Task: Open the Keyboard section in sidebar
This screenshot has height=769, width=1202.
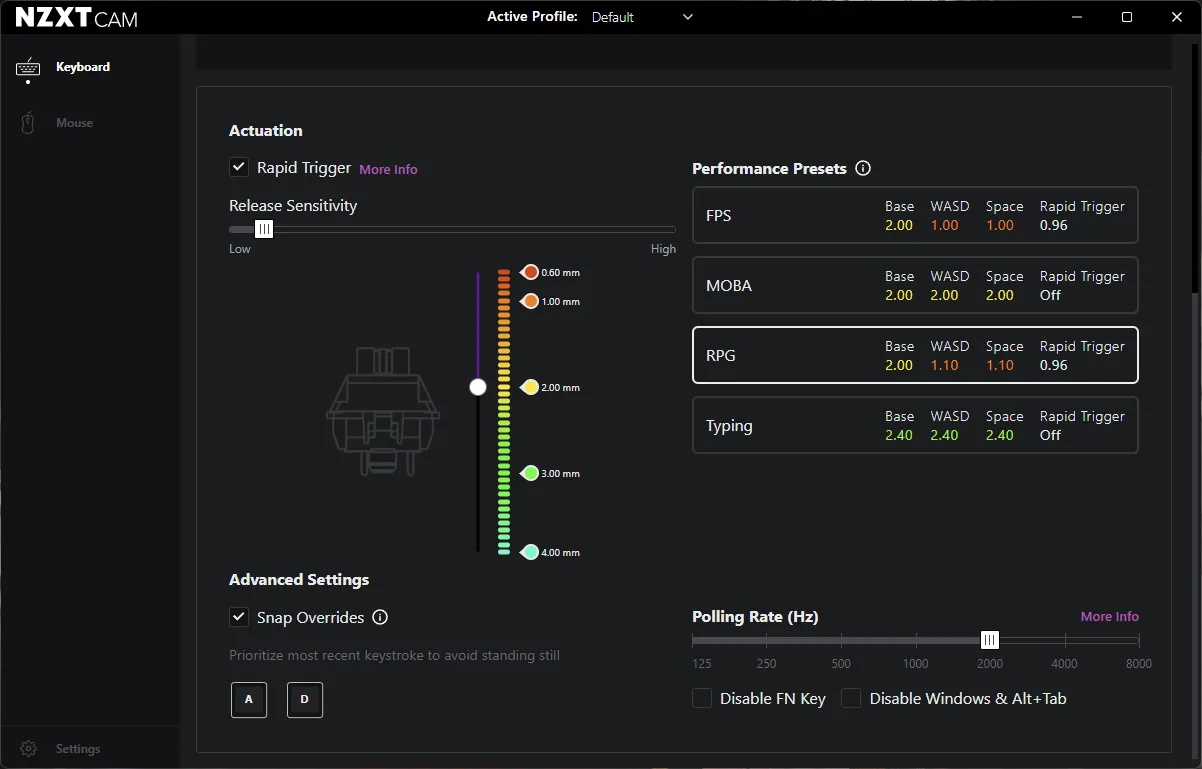Action: pyautogui.click(x=82, y=67)
